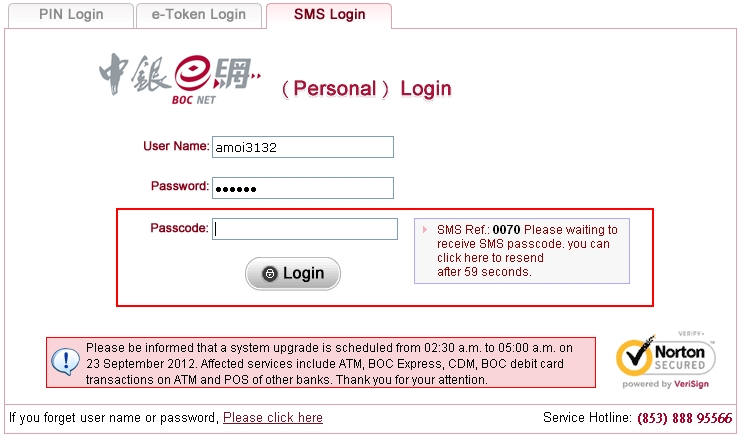This screenshot has width=740, height=437.
Task: Click the system upgrade notice text
Action: [x=329, y=363]
